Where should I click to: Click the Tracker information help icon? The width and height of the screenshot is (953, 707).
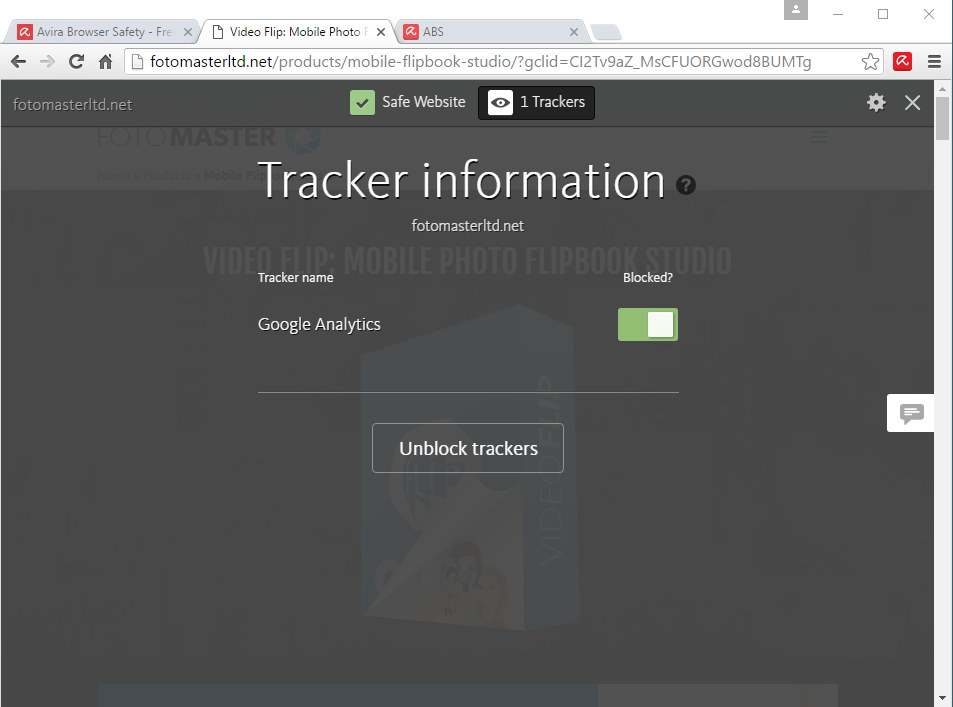click(x=686, y=185)
